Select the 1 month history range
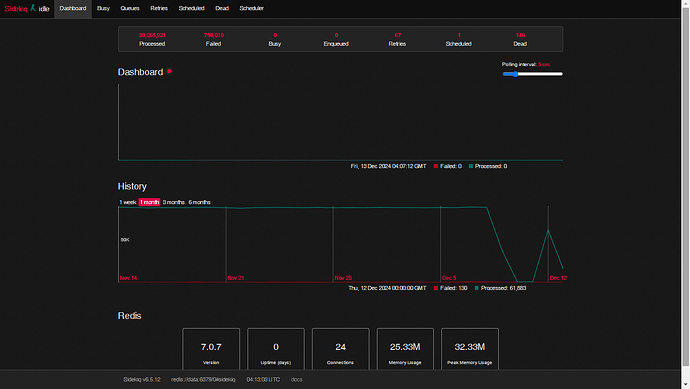The width and height of the screenshot is (690, 389). coord(149,202)
